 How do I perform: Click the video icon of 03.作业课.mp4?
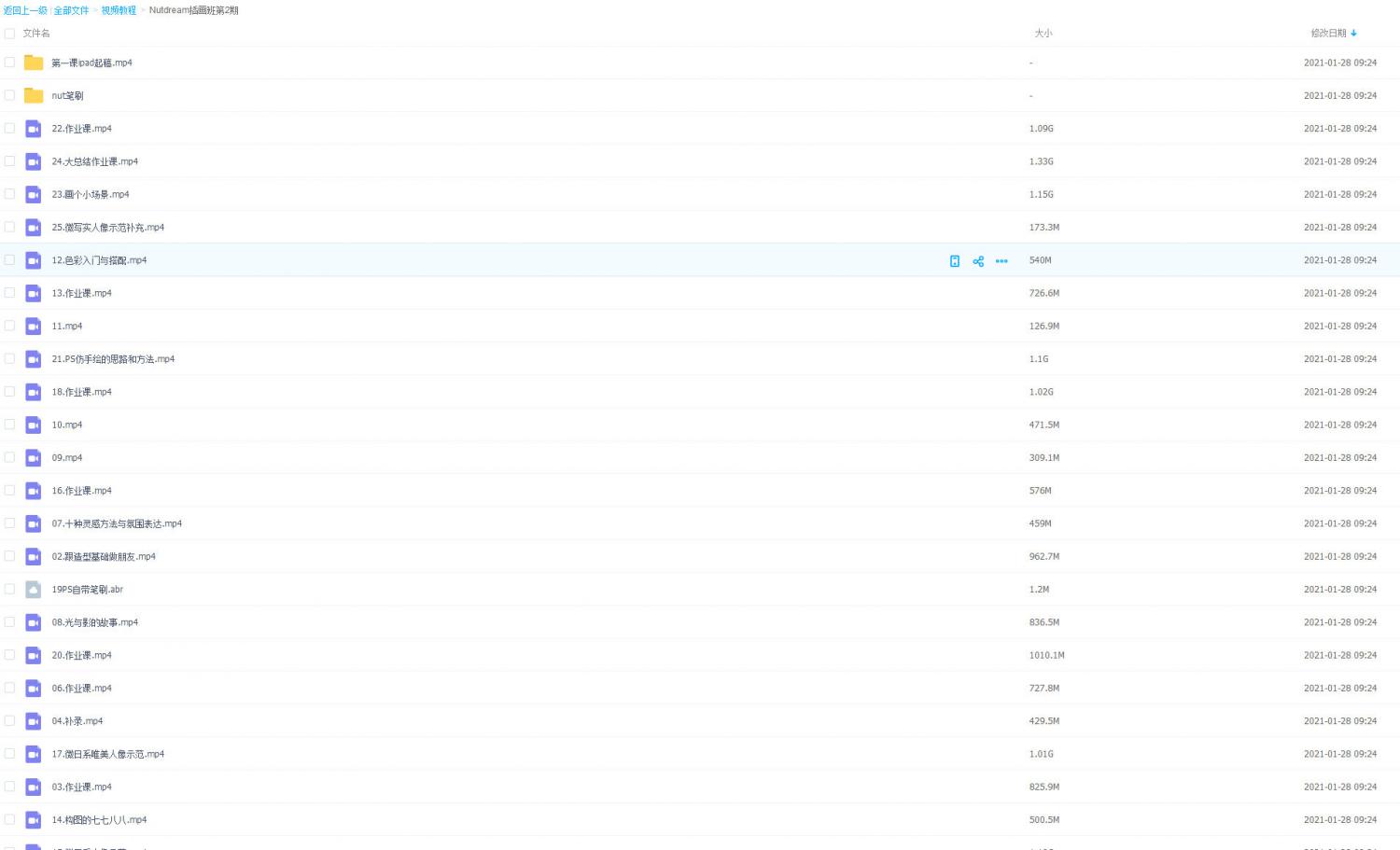(x=34, y=787)
